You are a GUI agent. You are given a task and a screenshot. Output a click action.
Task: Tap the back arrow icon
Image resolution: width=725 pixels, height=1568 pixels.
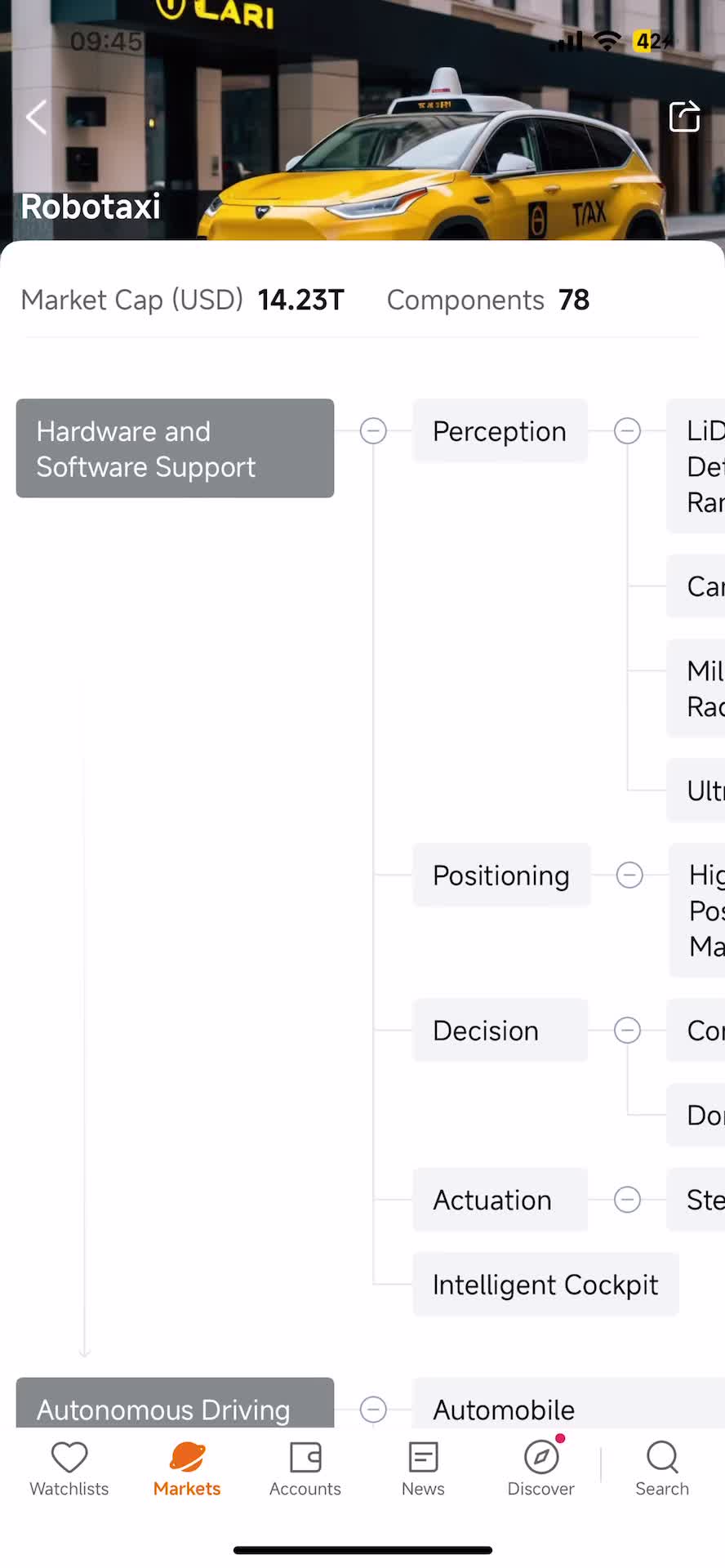[x=37, y=118]
